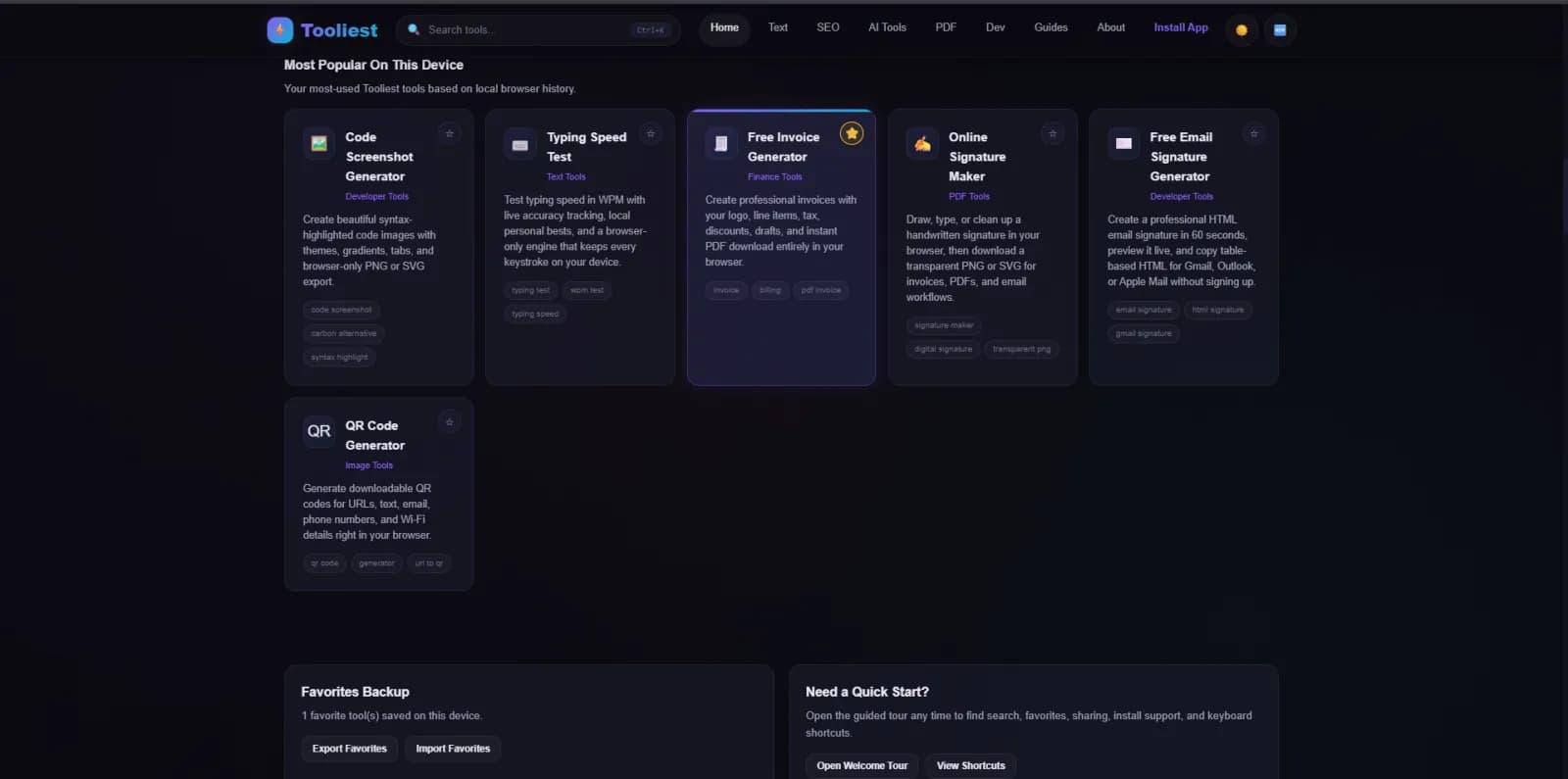Click the blue keyboard icon in the header
1568x779 pixels.
[1280, 29]
